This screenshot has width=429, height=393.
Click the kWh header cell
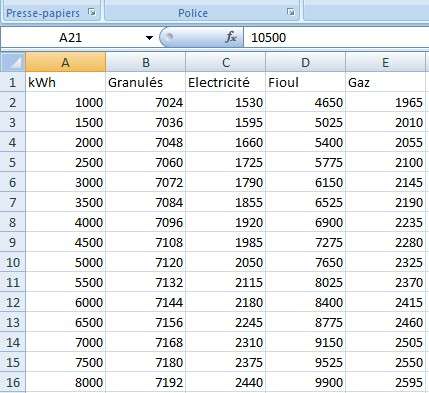[65, 82]
